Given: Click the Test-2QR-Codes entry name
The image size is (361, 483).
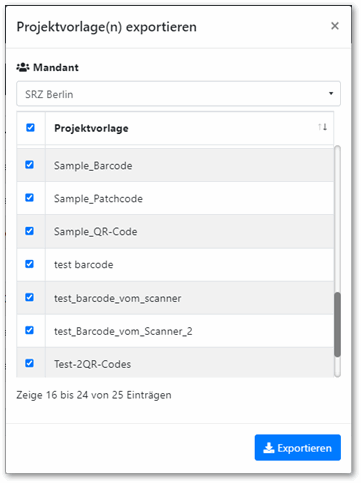Looking at the screenshot, I should click(93, 364).
